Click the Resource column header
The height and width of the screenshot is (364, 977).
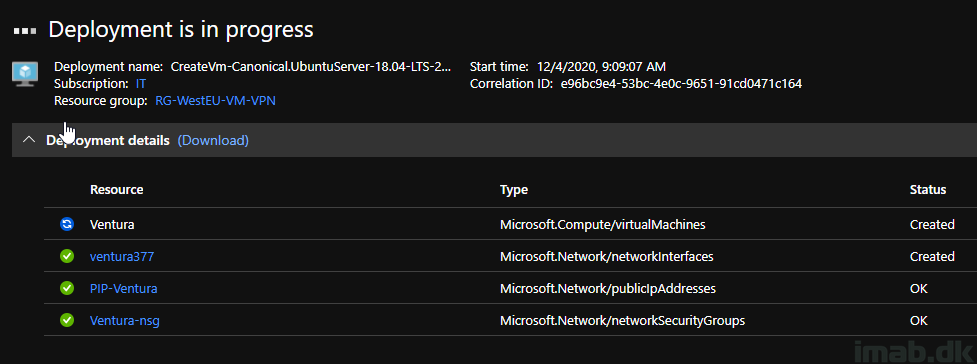tap(117, 189)
